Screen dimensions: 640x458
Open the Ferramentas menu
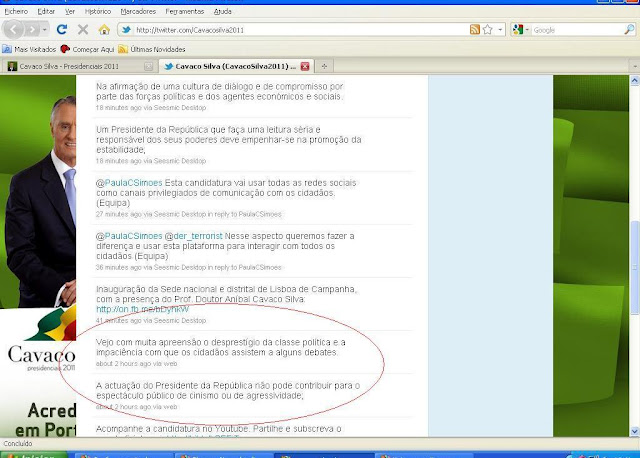pyautogui.click(x=184, y=11)
